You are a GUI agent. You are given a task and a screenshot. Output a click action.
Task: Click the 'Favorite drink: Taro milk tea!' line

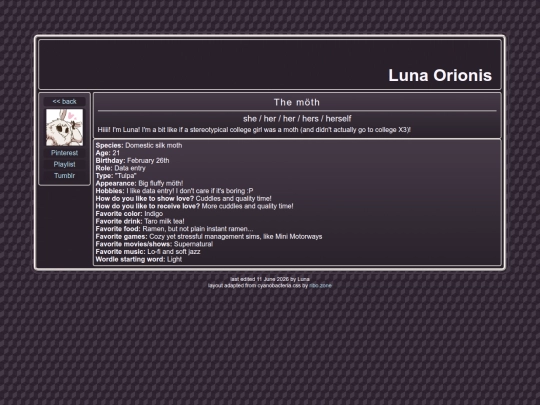(140, 221)
